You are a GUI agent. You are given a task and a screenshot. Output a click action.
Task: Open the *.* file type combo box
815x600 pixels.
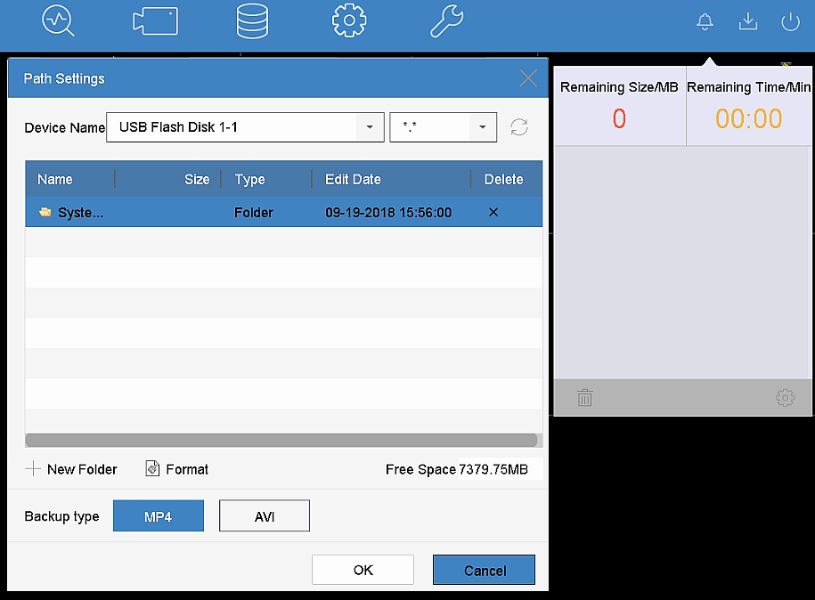pyautogui.click(x=443, y=127)
